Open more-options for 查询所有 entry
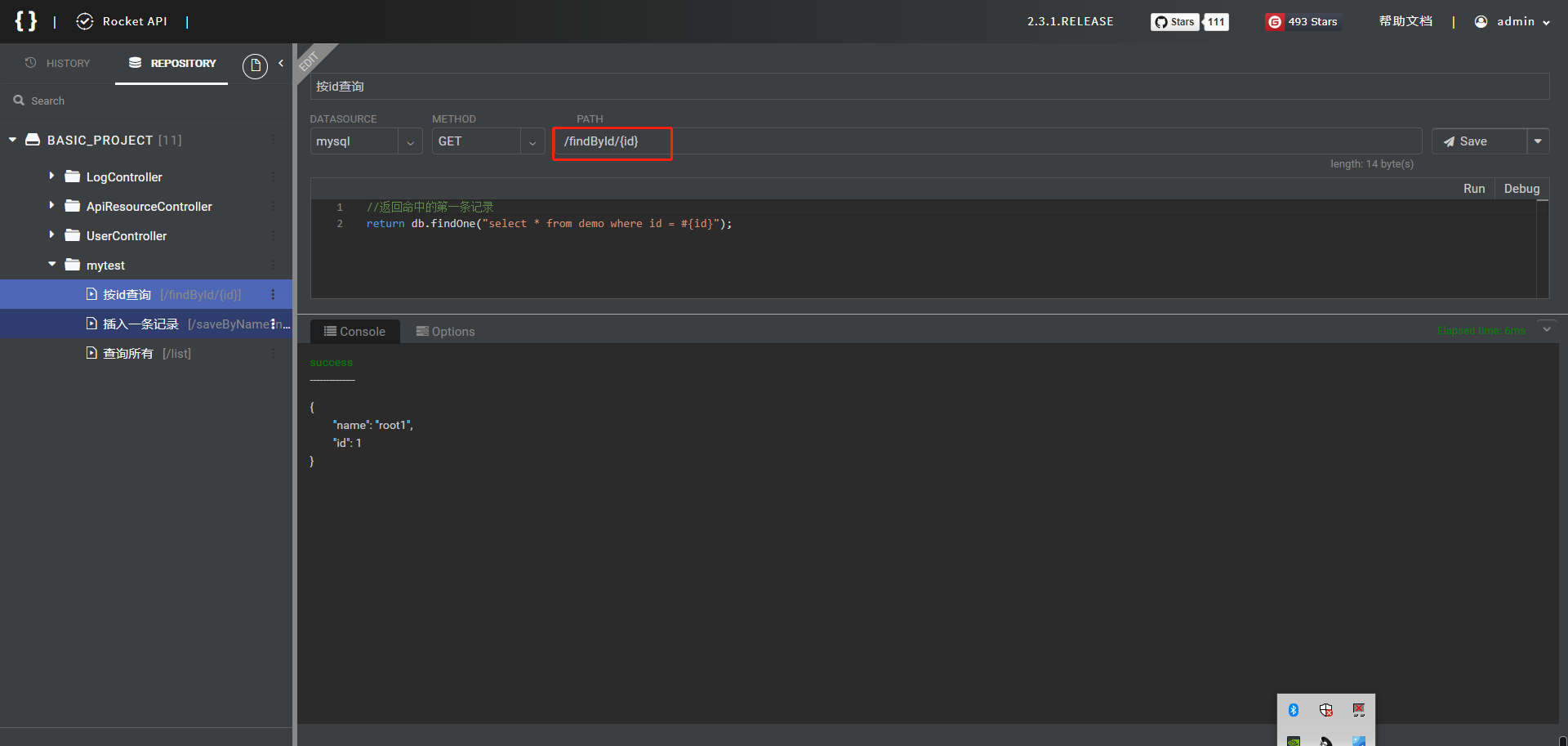The width and height of the screenshot is (1568, 746). tap(273, 353)
